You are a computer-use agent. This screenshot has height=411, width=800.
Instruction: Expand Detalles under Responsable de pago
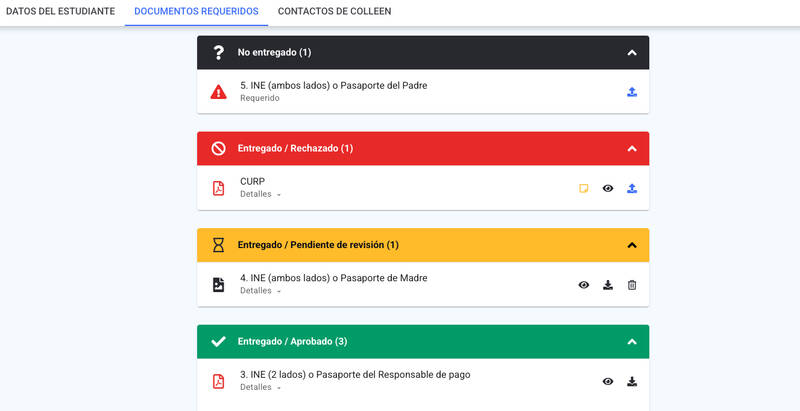tap(260, 387)
